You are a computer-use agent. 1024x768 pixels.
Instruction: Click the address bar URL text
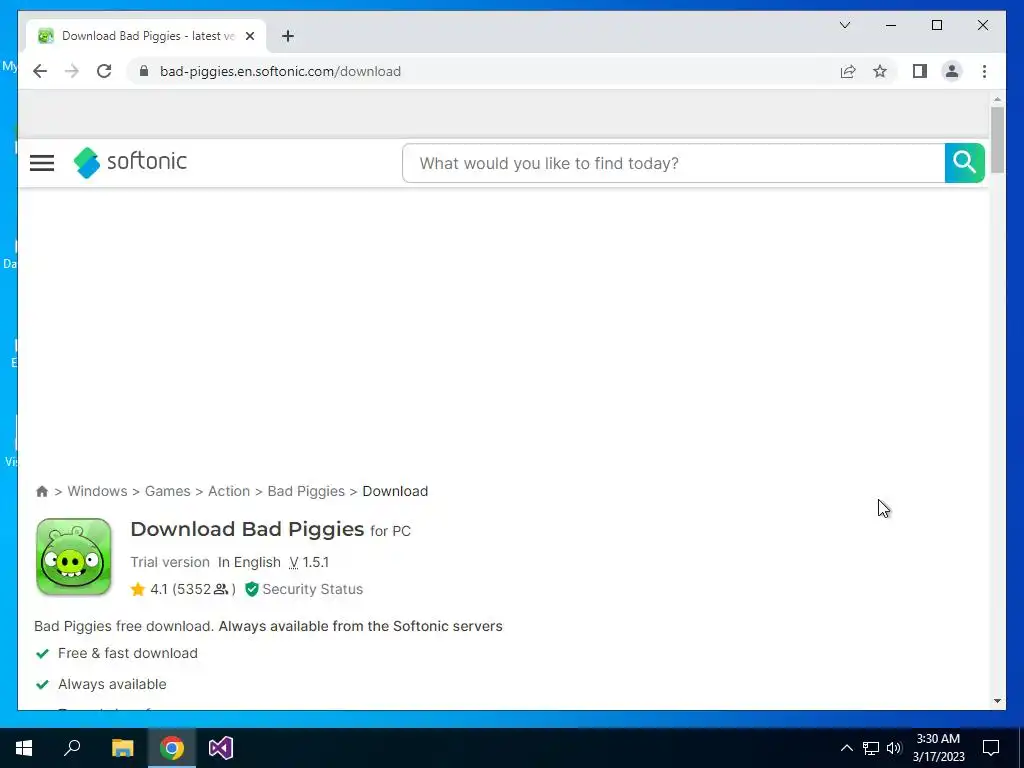[x=280, y=71]
